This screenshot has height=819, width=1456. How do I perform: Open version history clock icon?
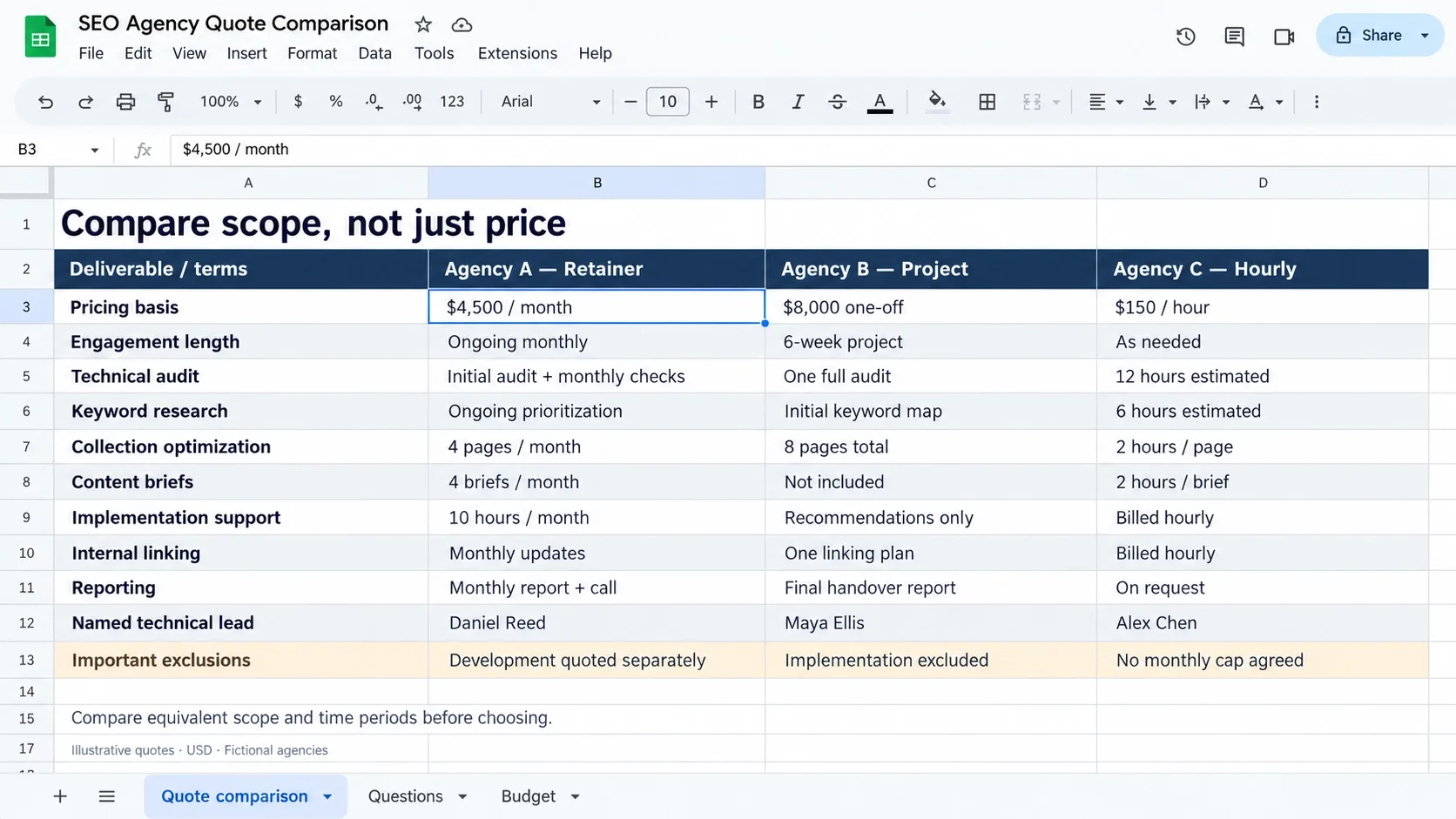tap(1185, 37)
